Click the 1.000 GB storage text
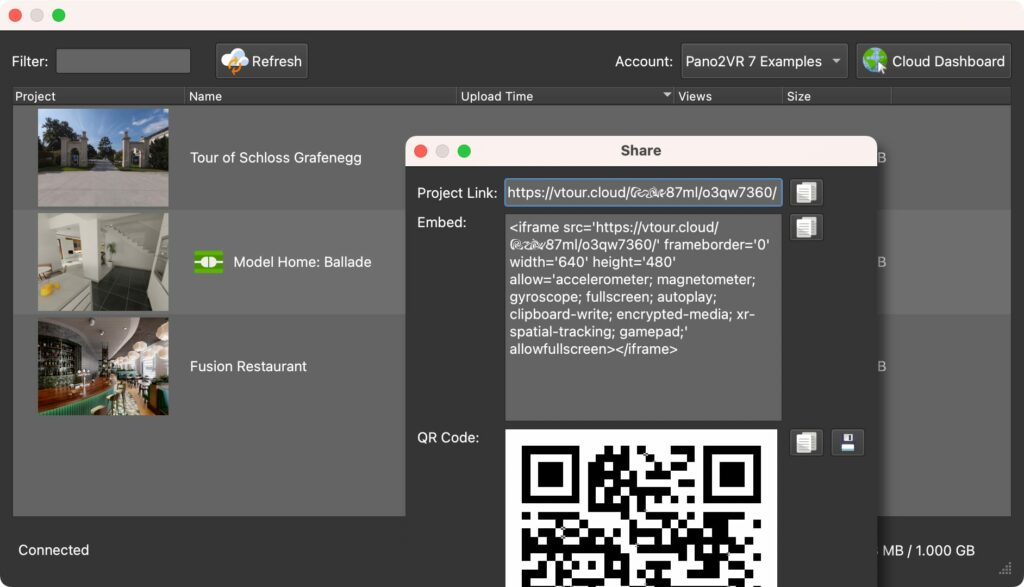The width and height of the screenshot is (1024, 587). [945, 550]
